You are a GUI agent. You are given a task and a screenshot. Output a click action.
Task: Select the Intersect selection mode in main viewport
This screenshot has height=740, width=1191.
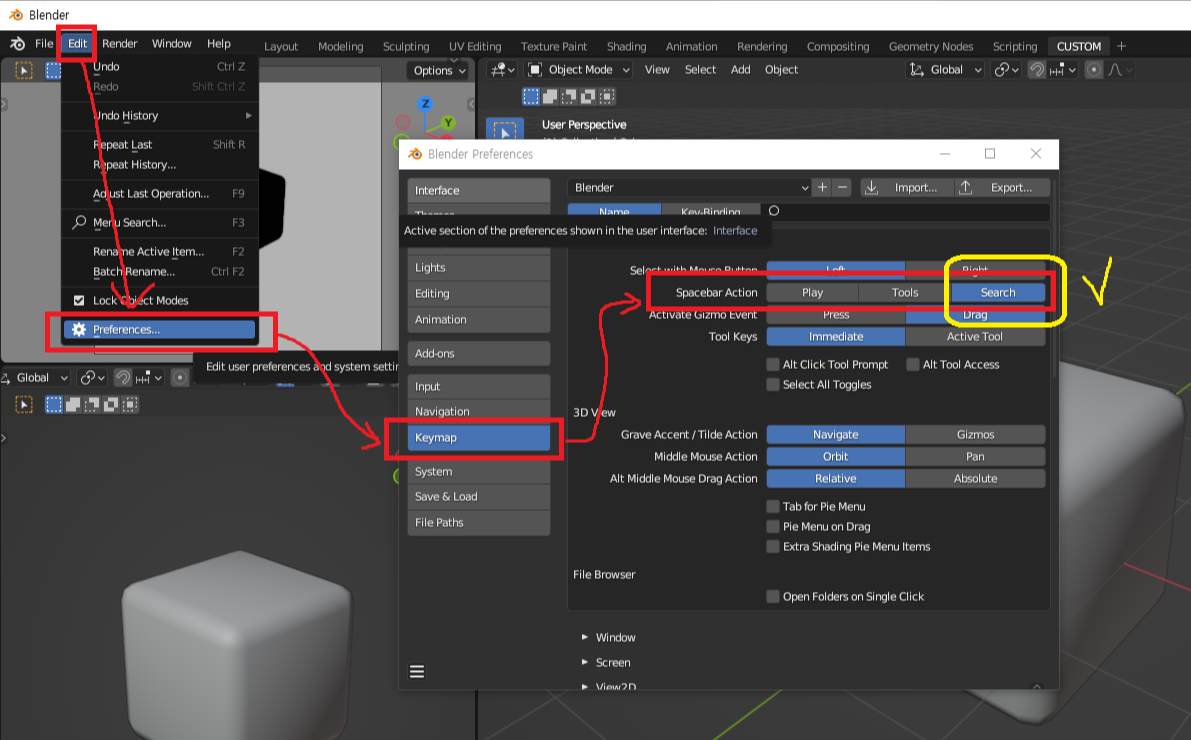pos(607,96)
